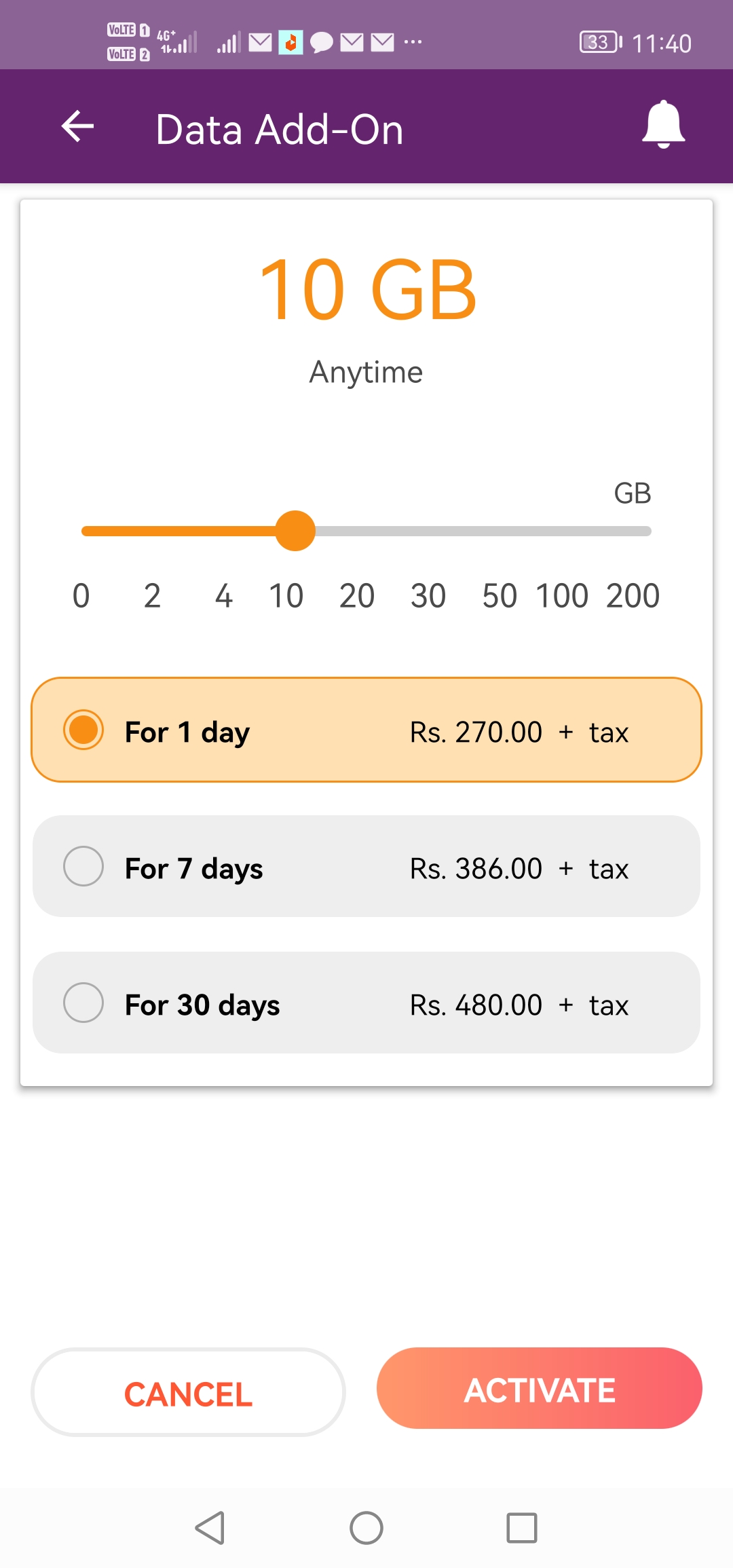Activate the selected data add-on
733x1568 pixels.
[x=540, y=1388]
